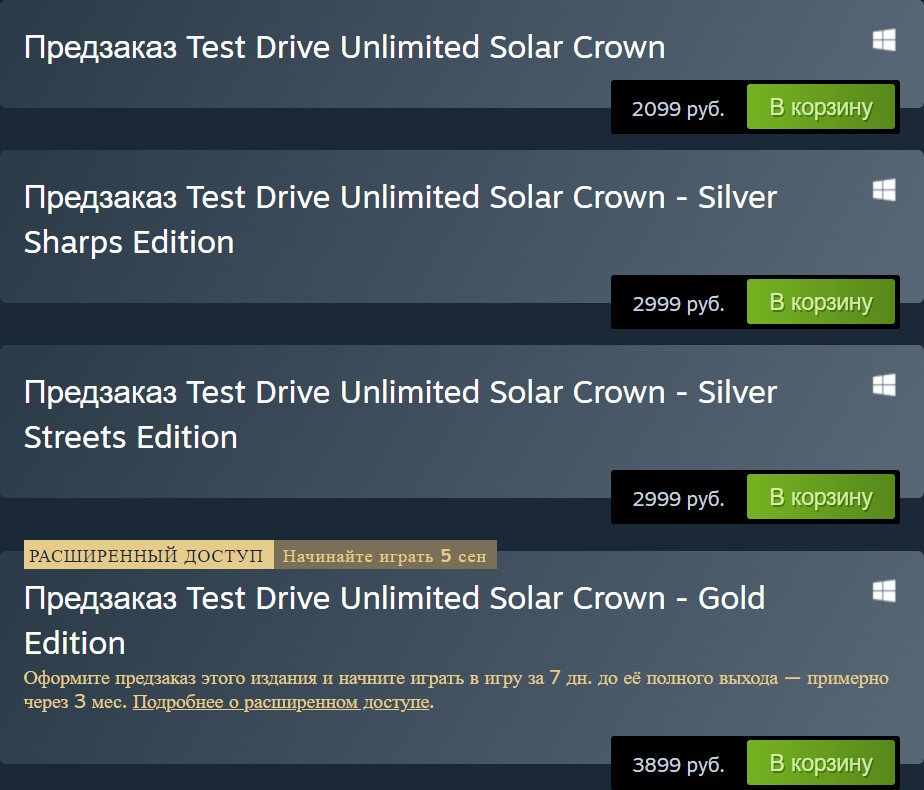Open the advanced access details link
This screenshot has height=790, width=924.
pyautogui.click(x=282, y=703)
